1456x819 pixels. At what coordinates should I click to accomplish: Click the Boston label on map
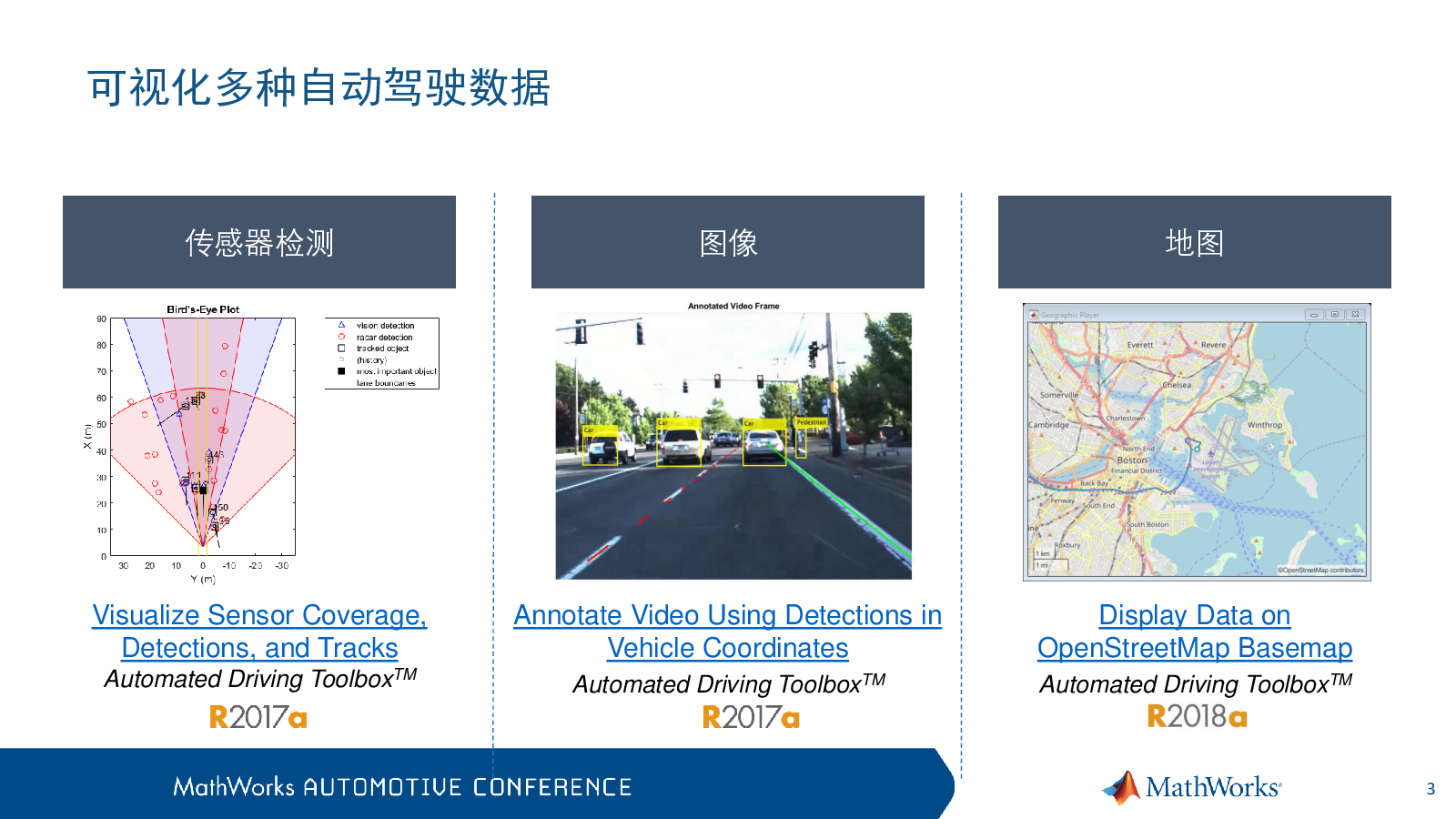coord(1132,460)
